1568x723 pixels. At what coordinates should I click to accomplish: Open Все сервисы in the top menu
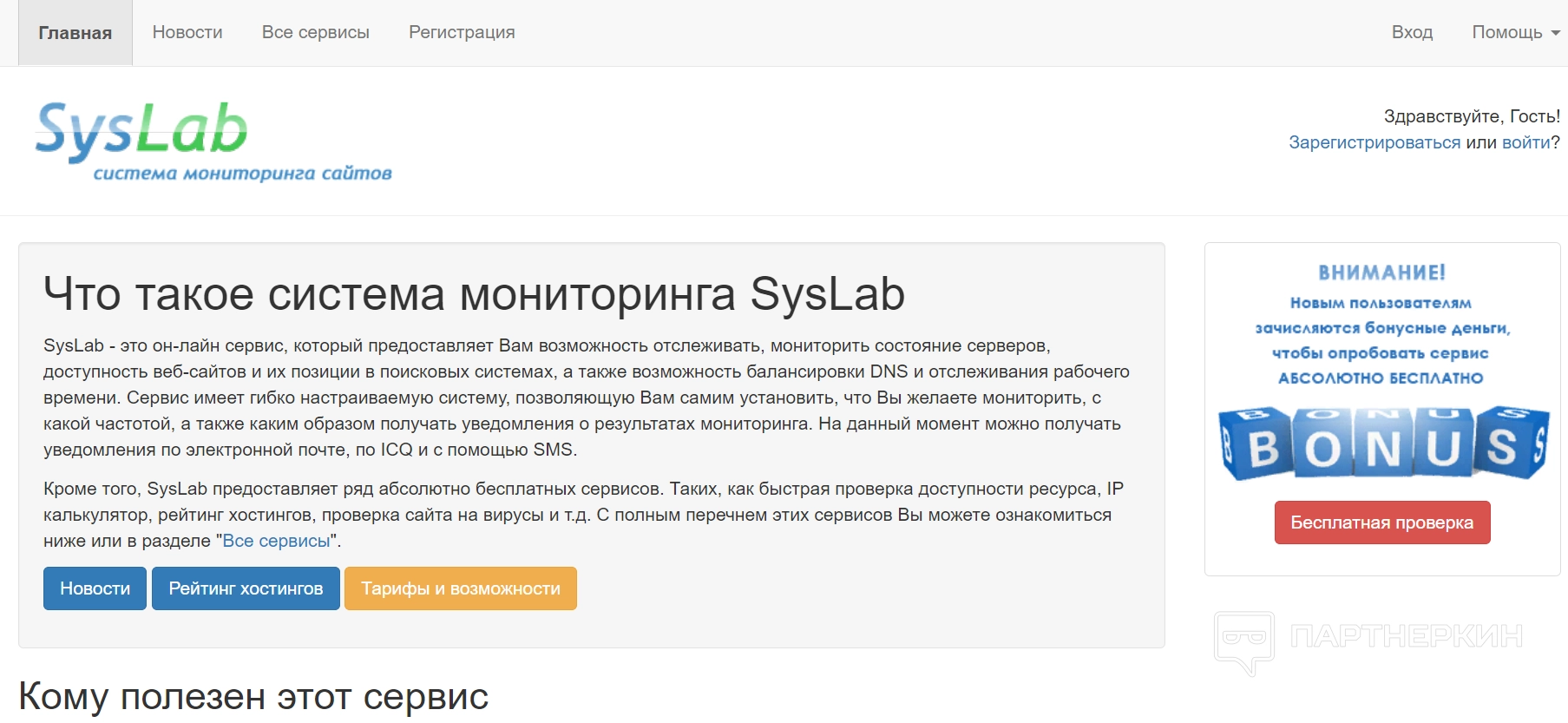tap(316, 32)
